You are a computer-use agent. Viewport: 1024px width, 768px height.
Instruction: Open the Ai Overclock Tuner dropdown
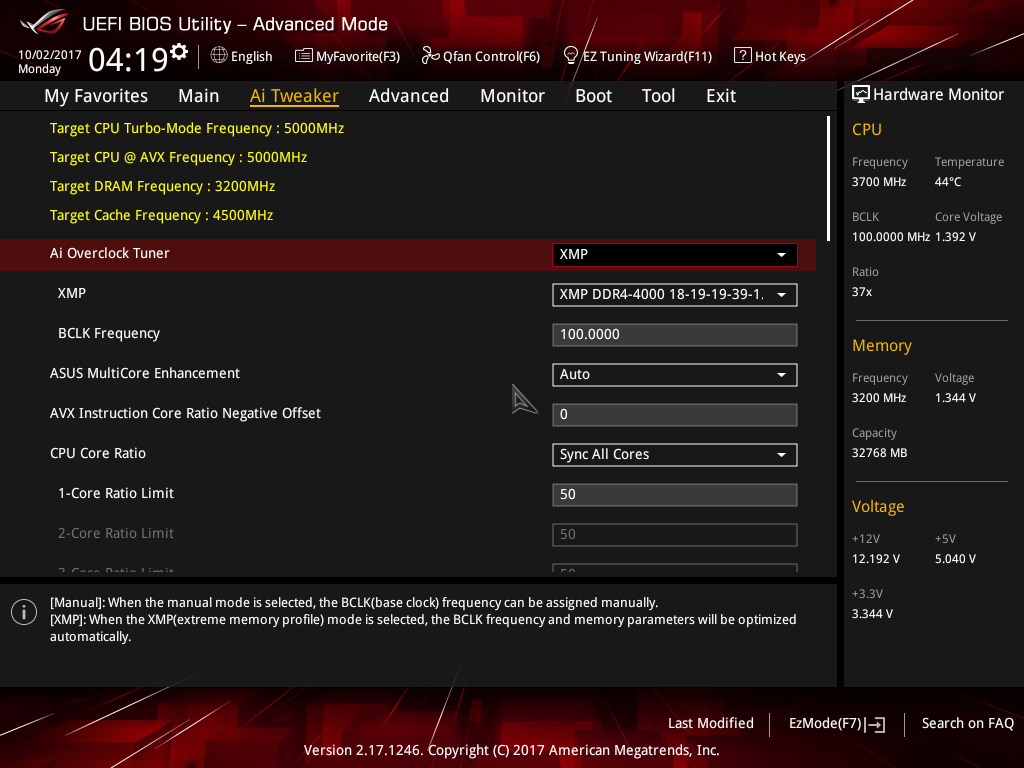[675, 255]
